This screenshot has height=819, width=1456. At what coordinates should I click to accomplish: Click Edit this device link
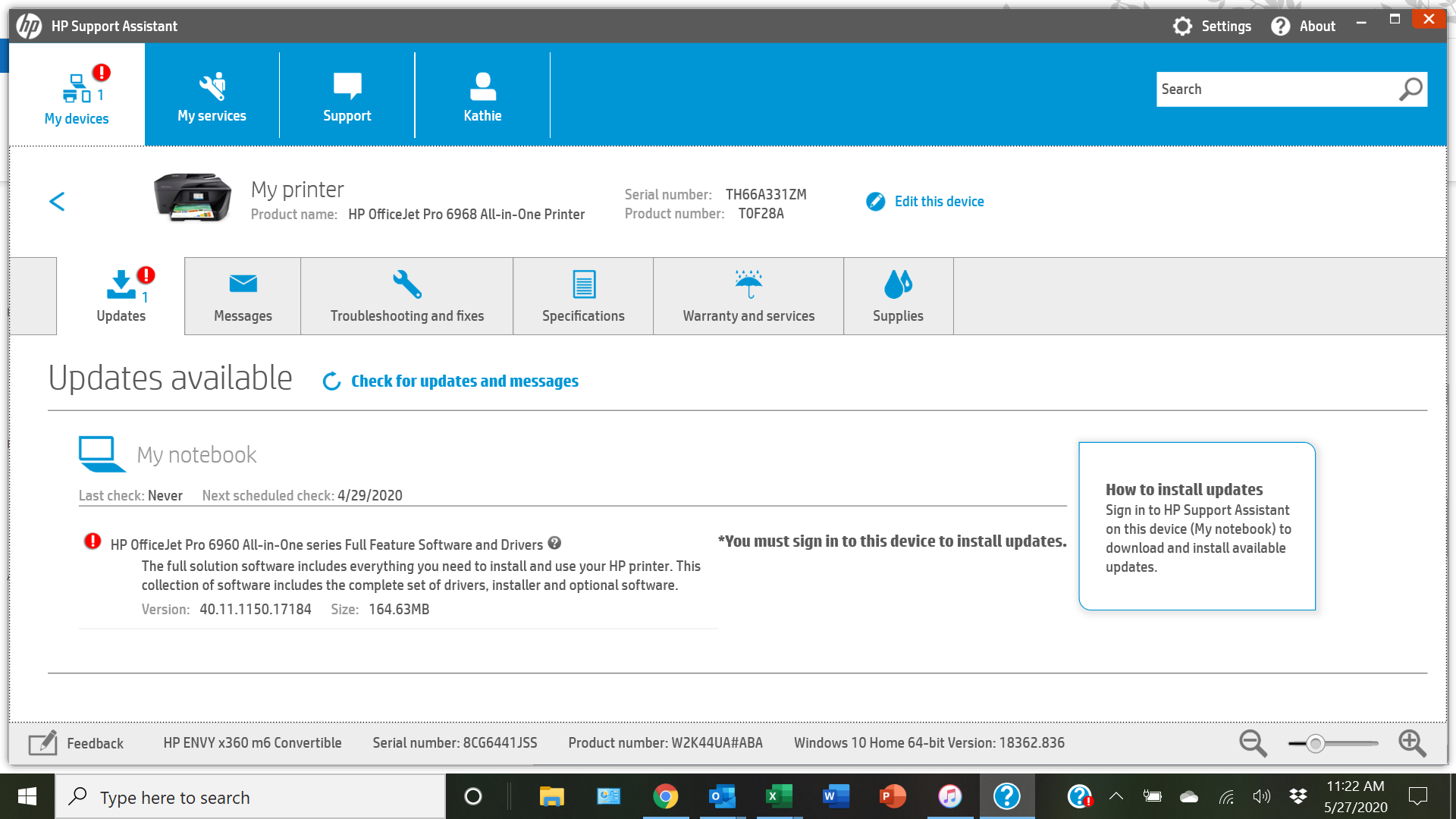point(938,202)
